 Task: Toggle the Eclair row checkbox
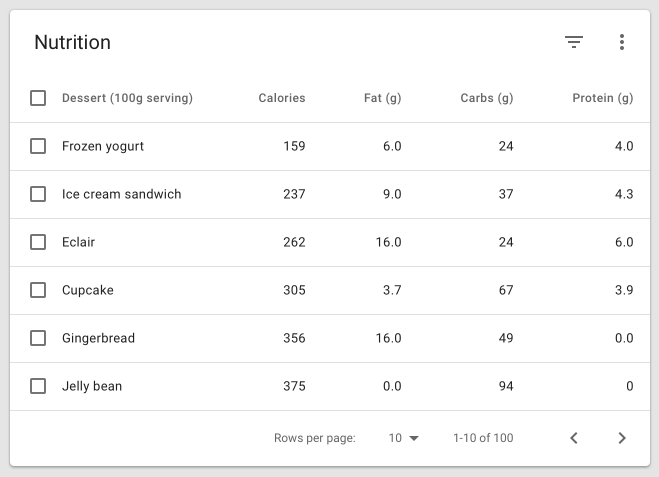(x=38, y=242)
